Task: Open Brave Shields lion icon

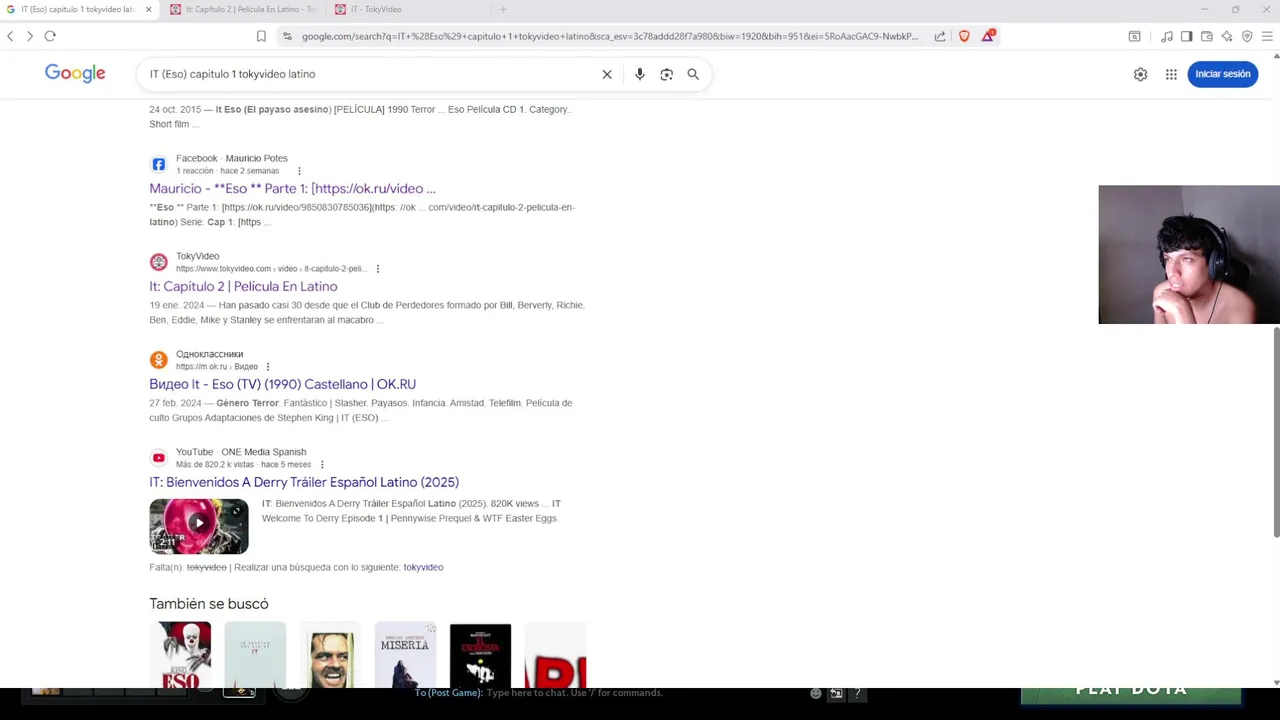Action: coord(964,36)
